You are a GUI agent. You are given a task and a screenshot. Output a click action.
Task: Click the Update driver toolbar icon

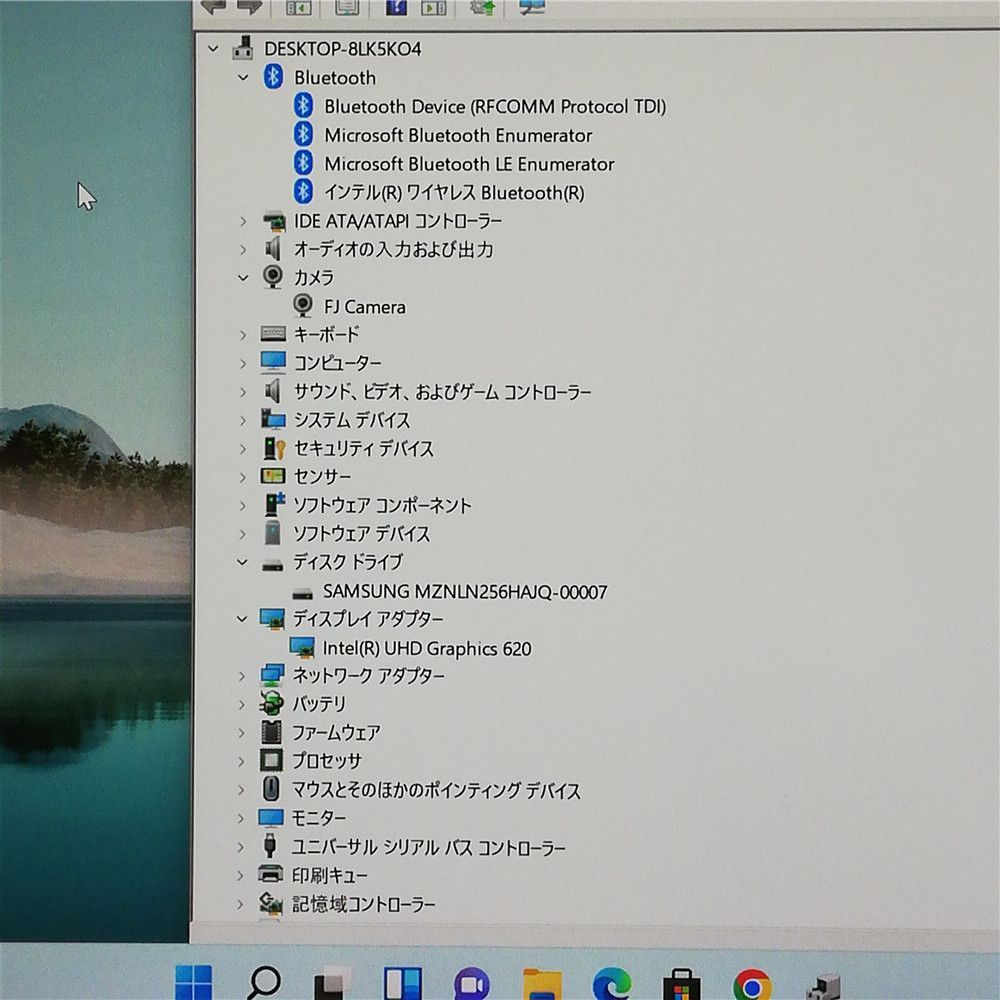click(x=483, y=8)
